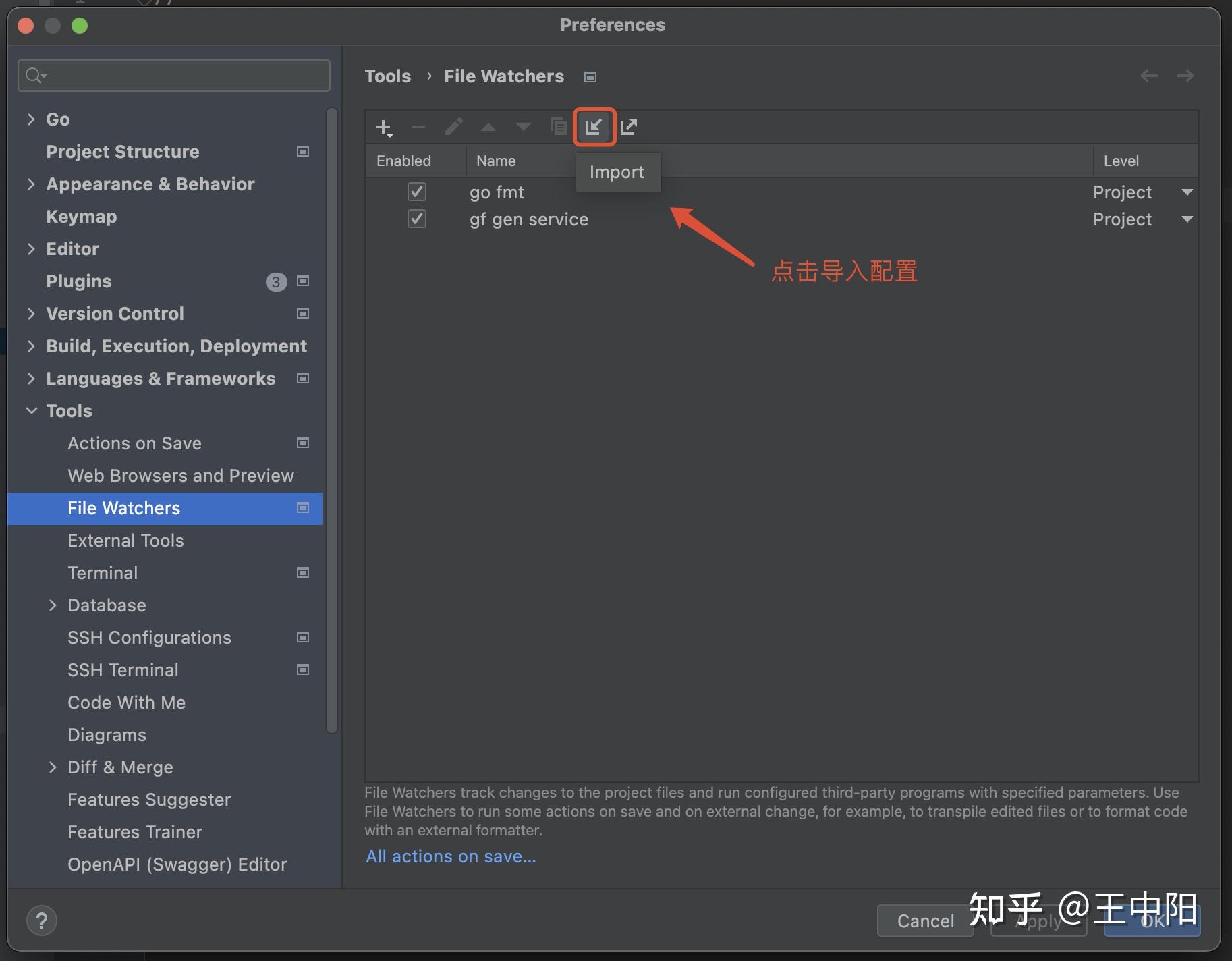
Task: Import file watcher configuration
Action: [x=594, y=127]
